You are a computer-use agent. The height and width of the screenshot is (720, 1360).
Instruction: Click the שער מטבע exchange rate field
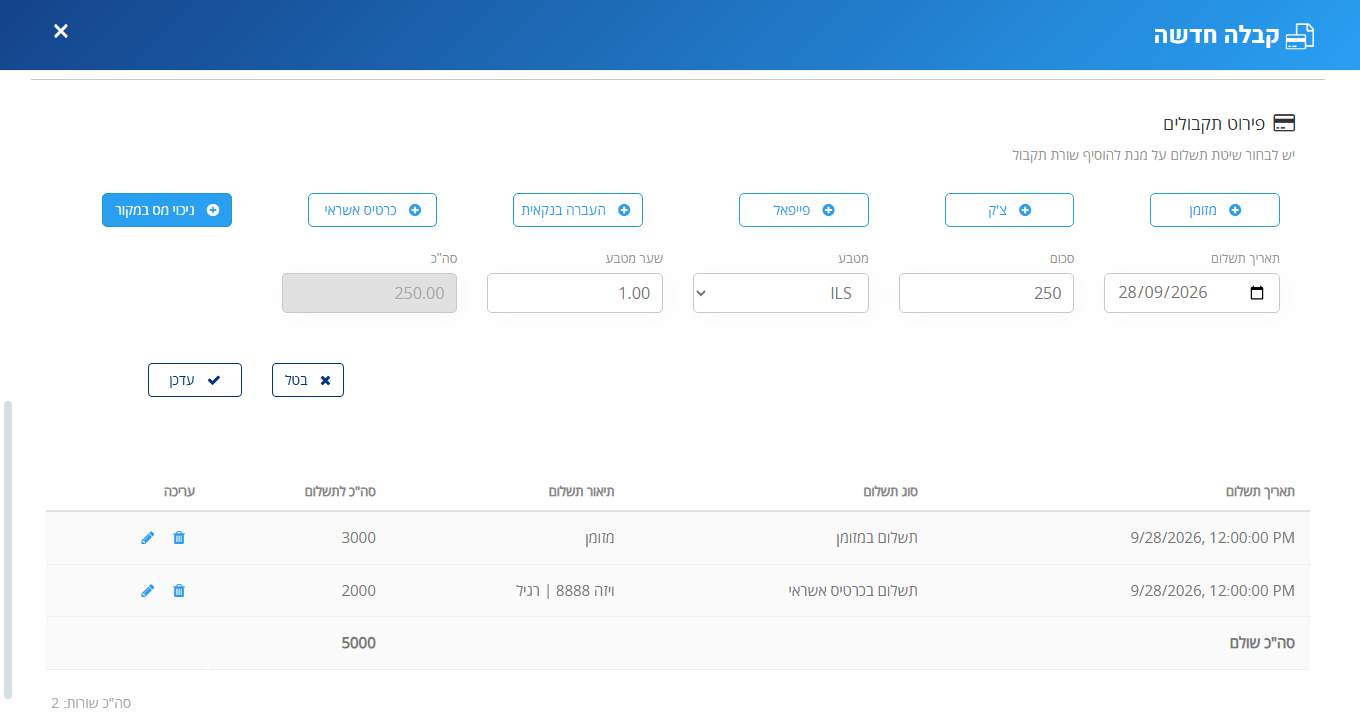tap(575, 293)
